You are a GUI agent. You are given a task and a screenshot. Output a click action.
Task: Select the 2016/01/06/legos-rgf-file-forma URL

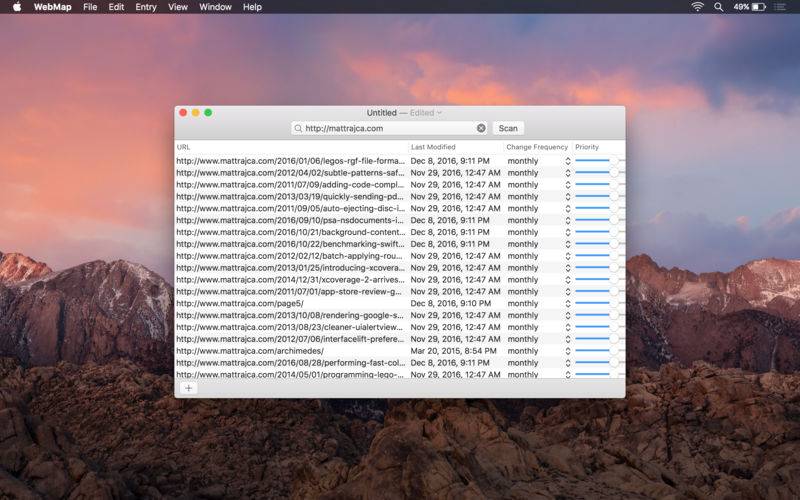(x=290, y=161)
